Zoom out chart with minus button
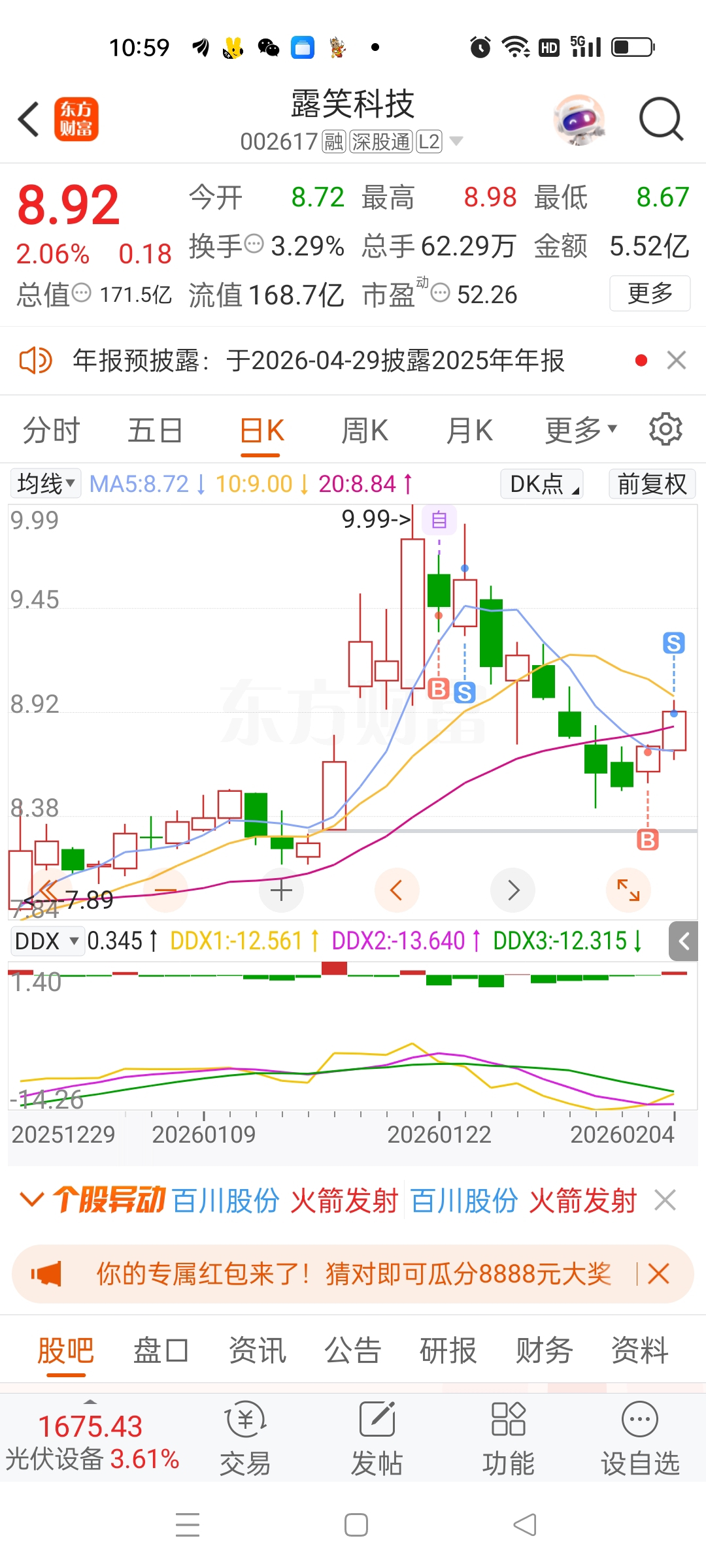The height and width of the screenshot is (1568, 706). point(165,890)
